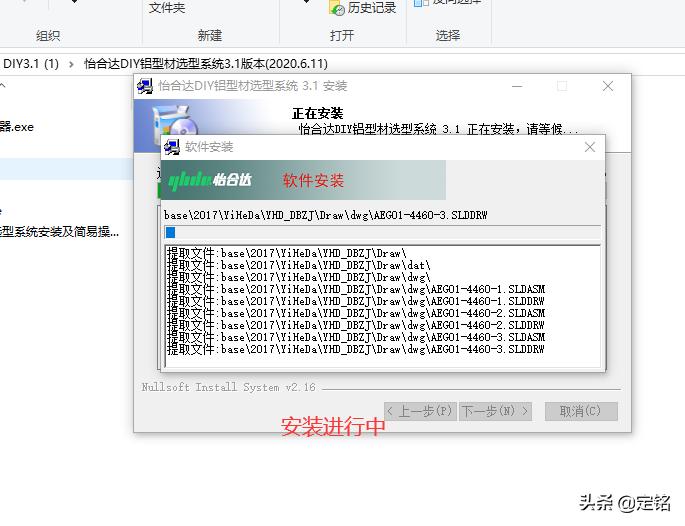
Task: Click the Nullsoft Install System v2.16 text
Action: click(228, 387)
